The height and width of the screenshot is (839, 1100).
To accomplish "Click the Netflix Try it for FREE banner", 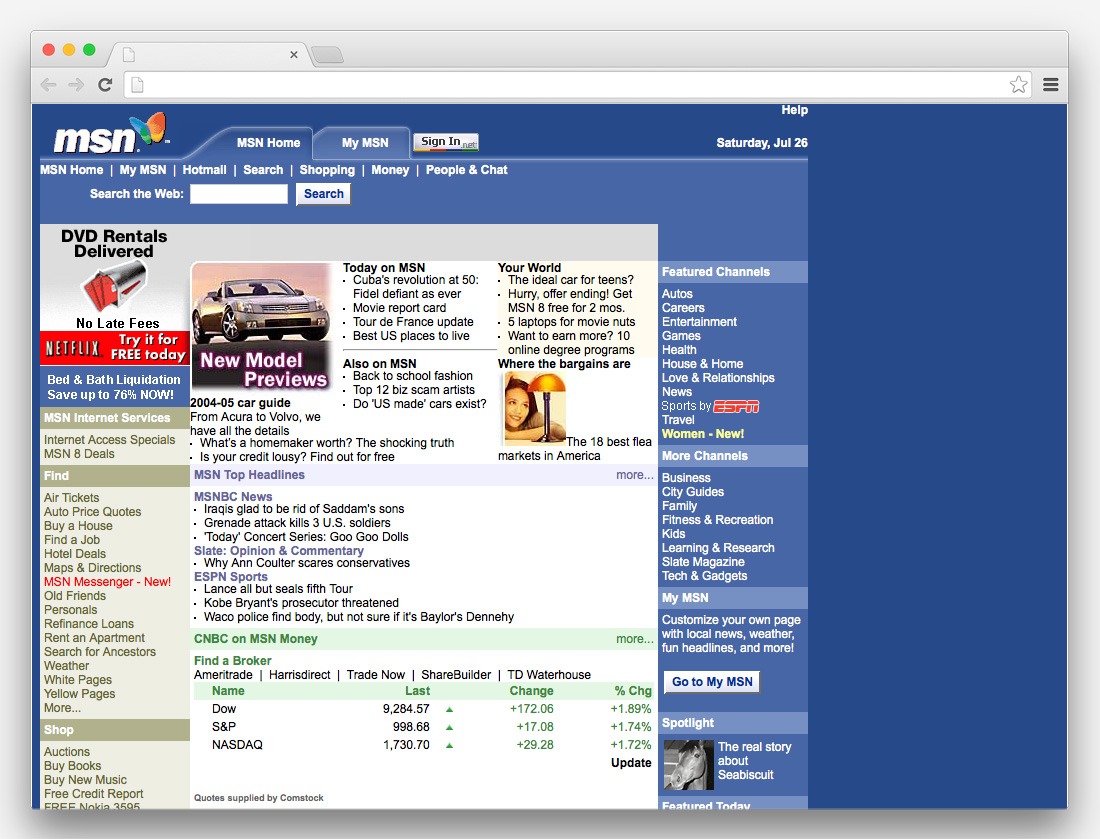I will (x=115, y=348).
